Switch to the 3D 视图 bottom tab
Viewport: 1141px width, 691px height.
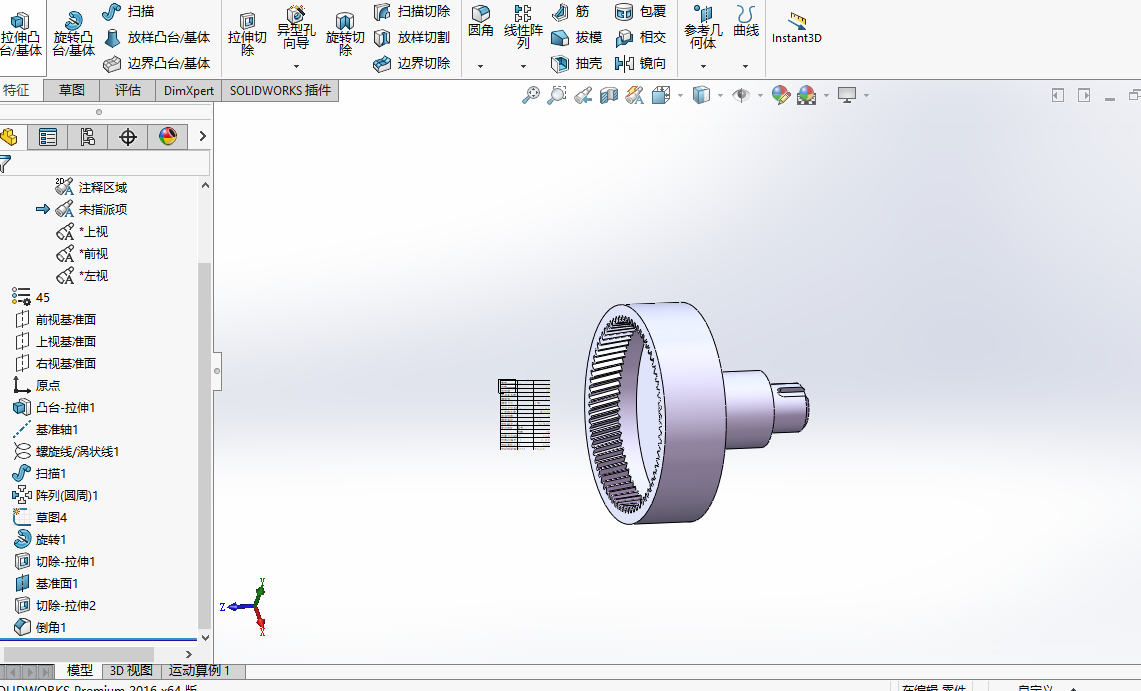[x=131, y=671]
